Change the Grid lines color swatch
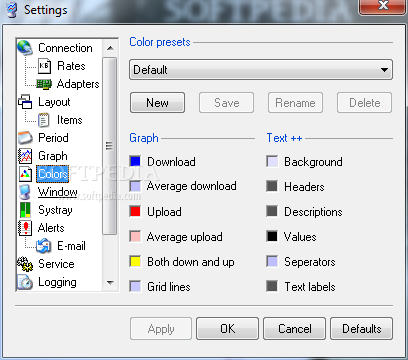This screenshot has width=408, height=360. coord(135,286)
